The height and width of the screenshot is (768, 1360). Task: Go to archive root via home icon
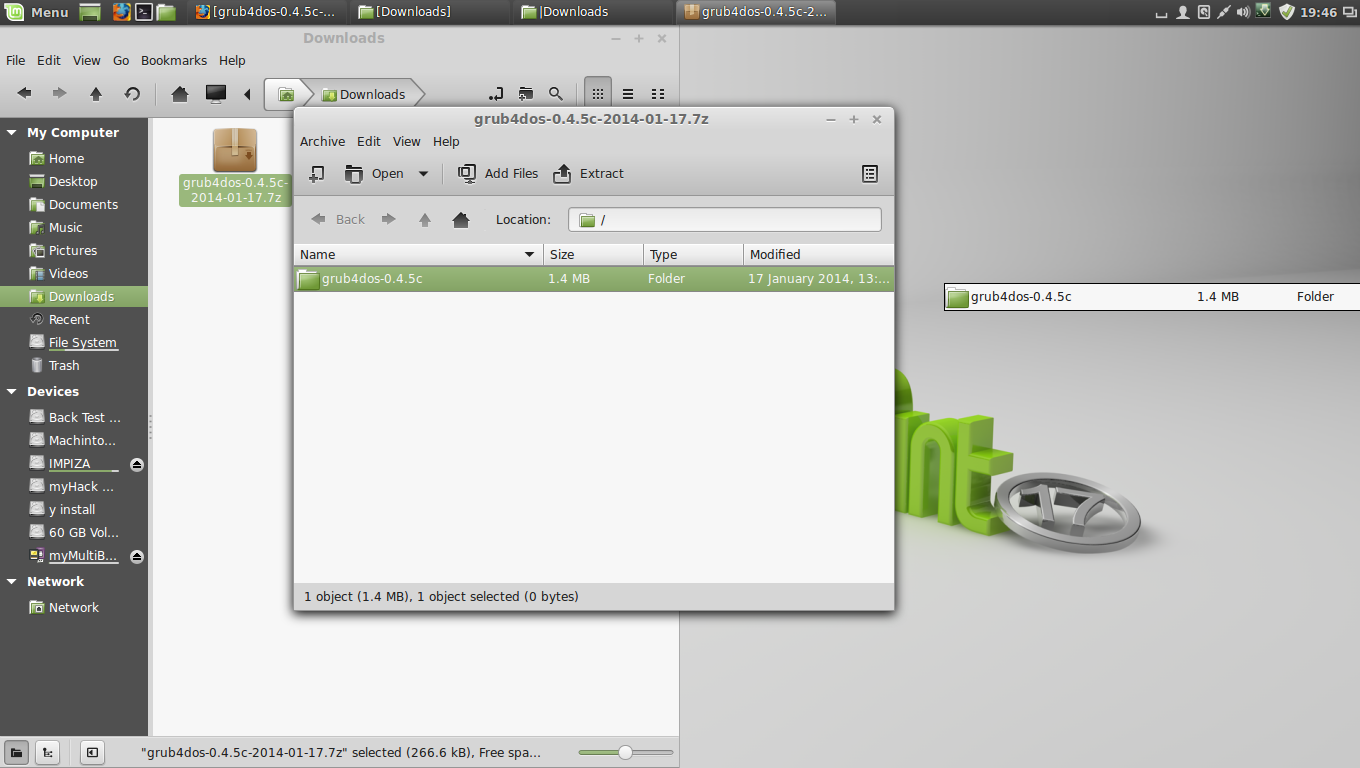pos(461,219)
